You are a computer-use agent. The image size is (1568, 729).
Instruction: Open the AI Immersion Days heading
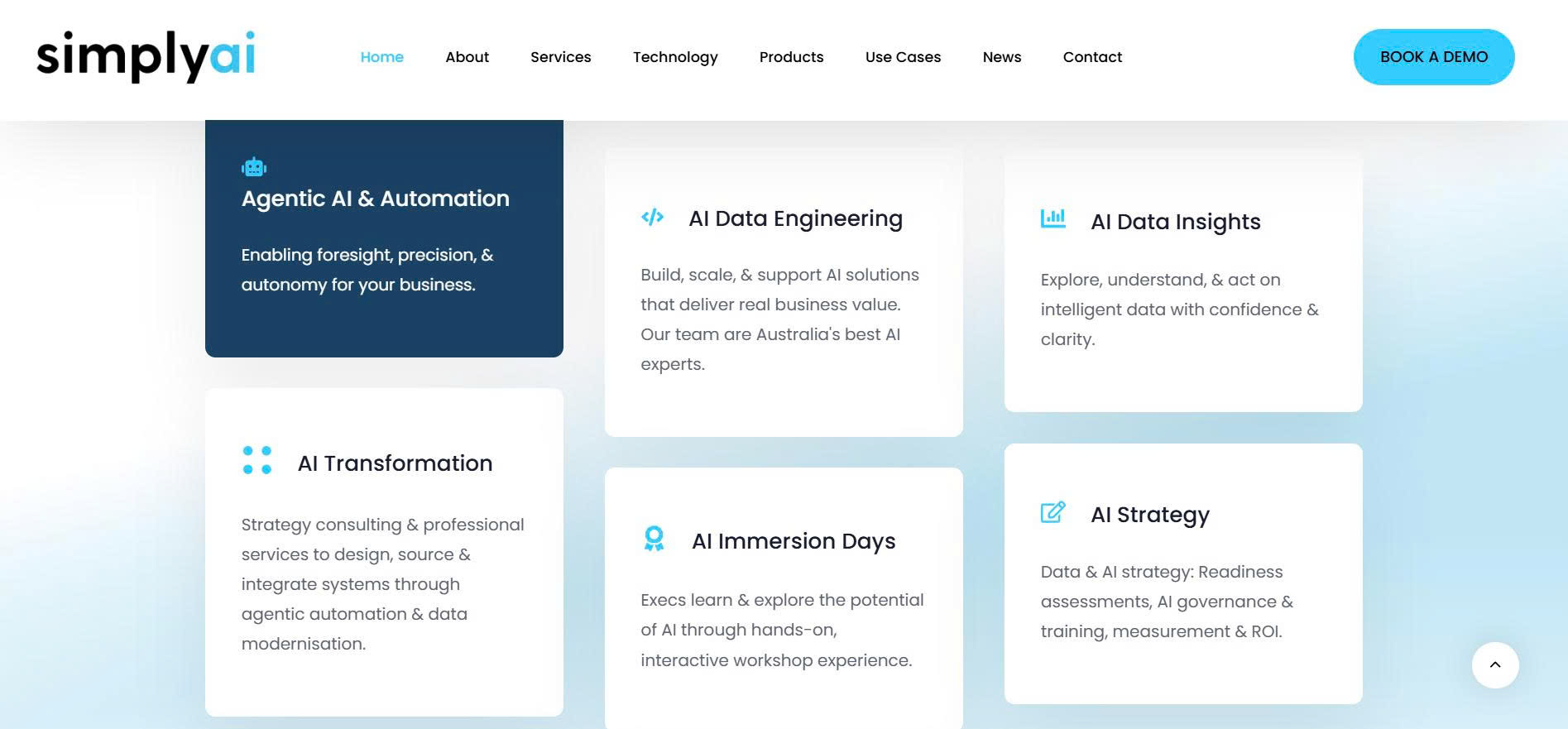pyautogui.click(x=794, y=541)
